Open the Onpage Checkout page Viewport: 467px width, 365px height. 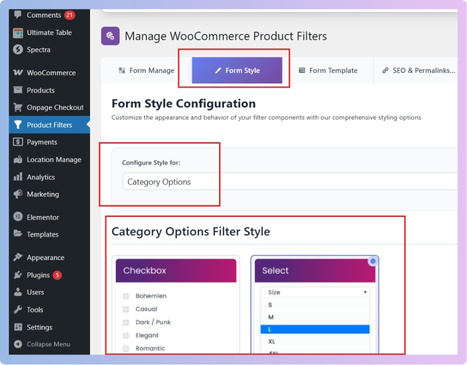click(x=49, y=107)
